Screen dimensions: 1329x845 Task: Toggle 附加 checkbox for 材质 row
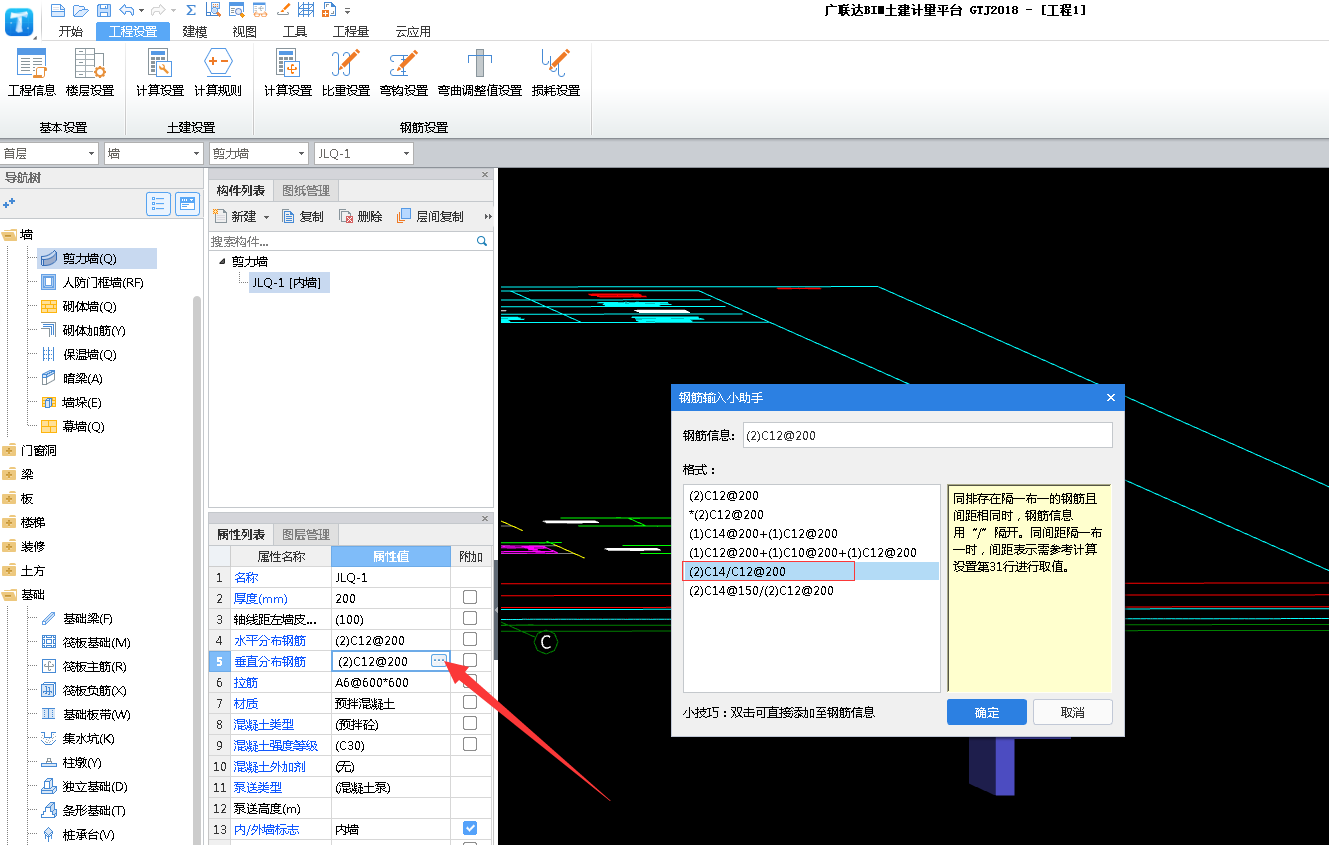(x=470, y=702)
